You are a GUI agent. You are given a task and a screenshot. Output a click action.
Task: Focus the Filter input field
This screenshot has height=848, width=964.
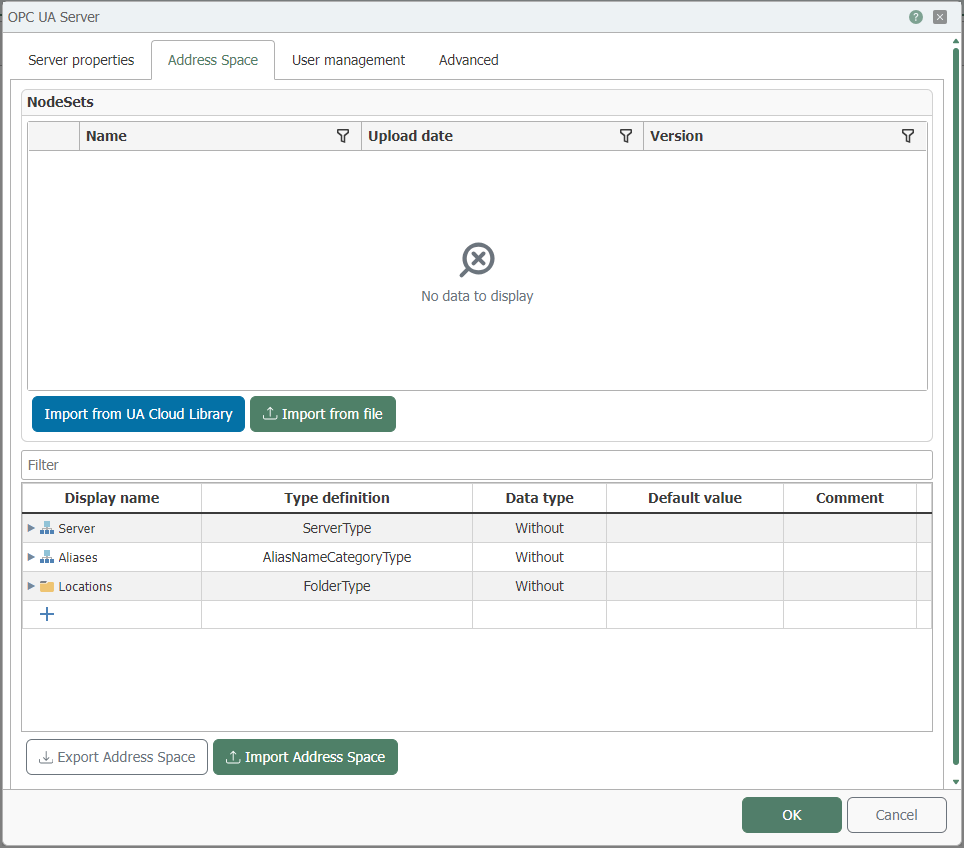click(x=476, y=465)
